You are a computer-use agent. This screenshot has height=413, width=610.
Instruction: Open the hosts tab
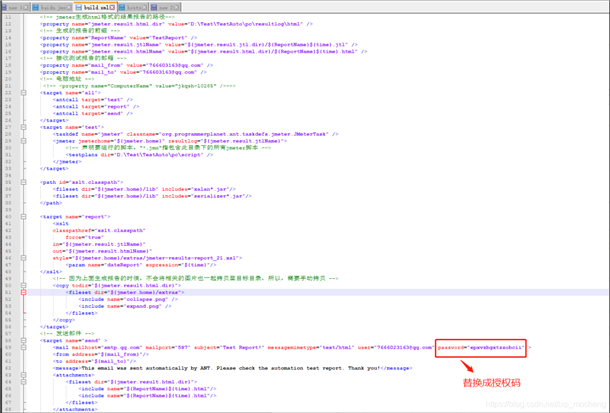pyautogui.click(x=131, y=7)
